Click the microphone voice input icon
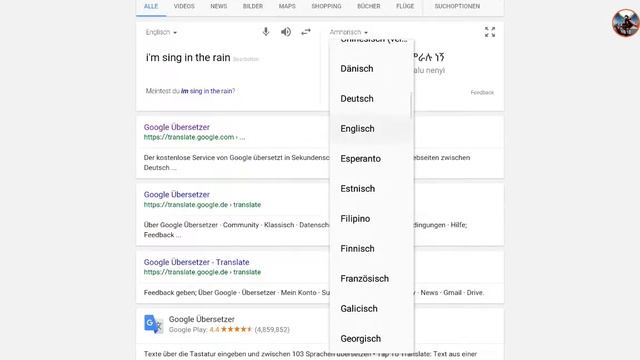This screenshot has width=640, height=360. click(x=266, y=32)
